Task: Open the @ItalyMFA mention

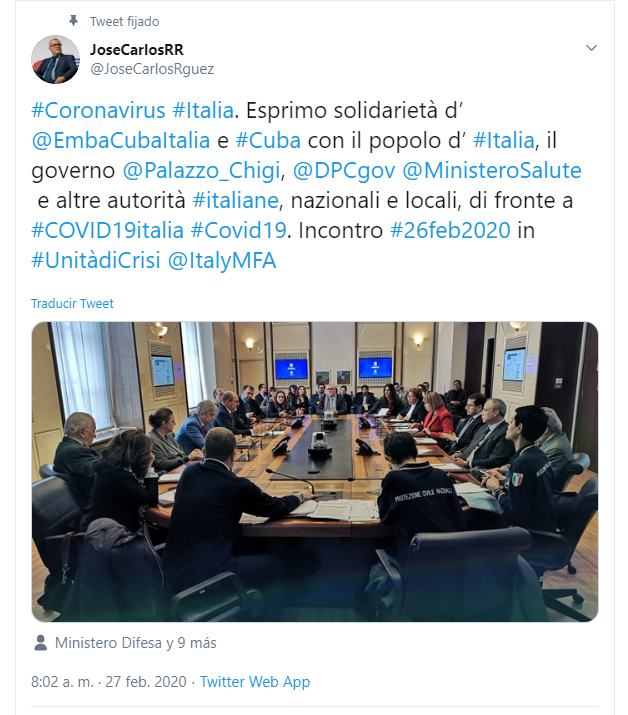Action: tap(222, 261)
